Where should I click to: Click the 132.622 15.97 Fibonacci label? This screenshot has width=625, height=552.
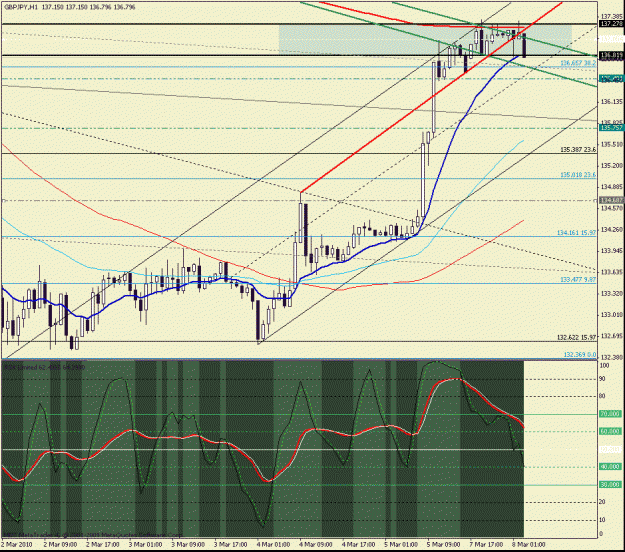576,338
